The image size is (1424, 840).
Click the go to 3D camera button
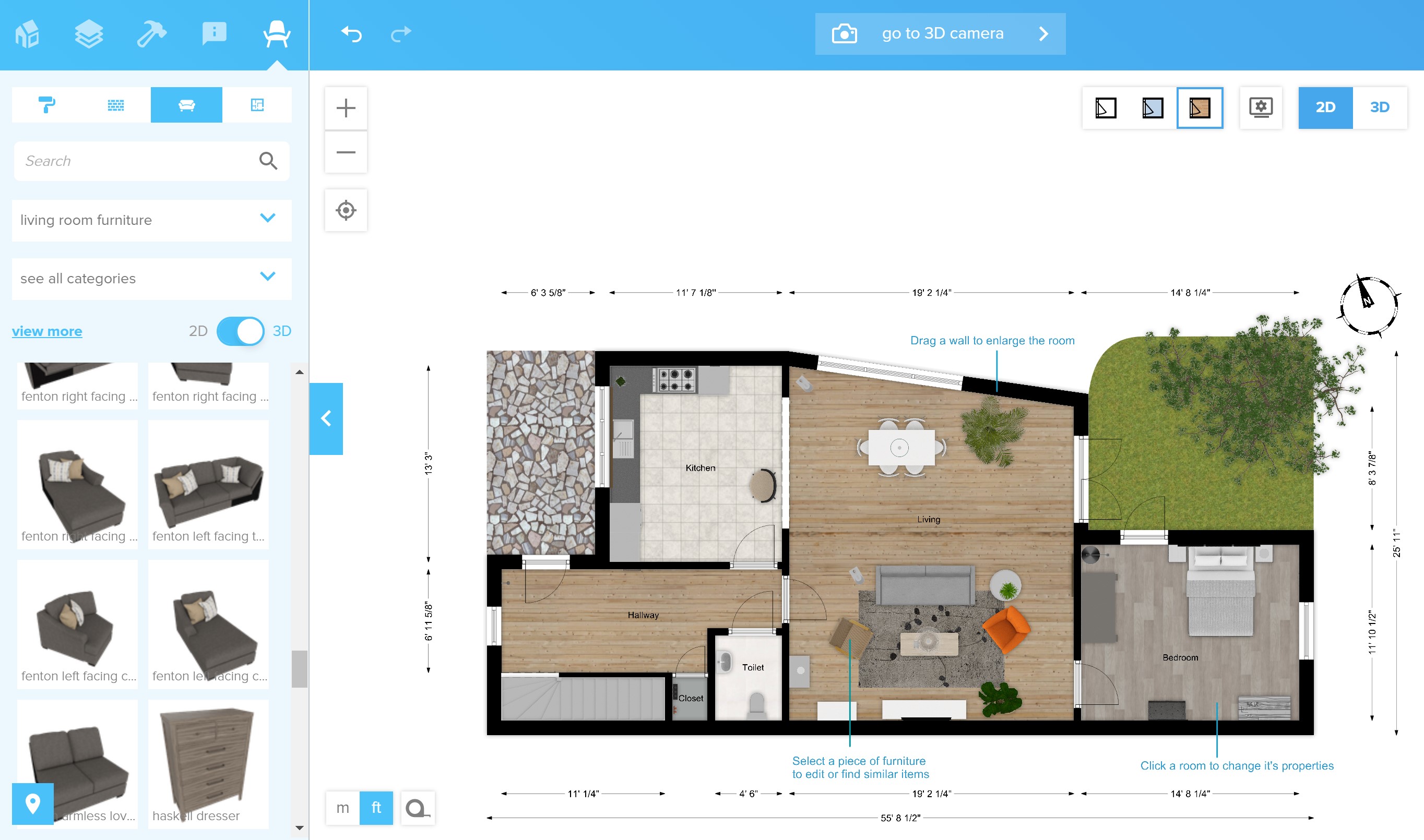point(940,34)
